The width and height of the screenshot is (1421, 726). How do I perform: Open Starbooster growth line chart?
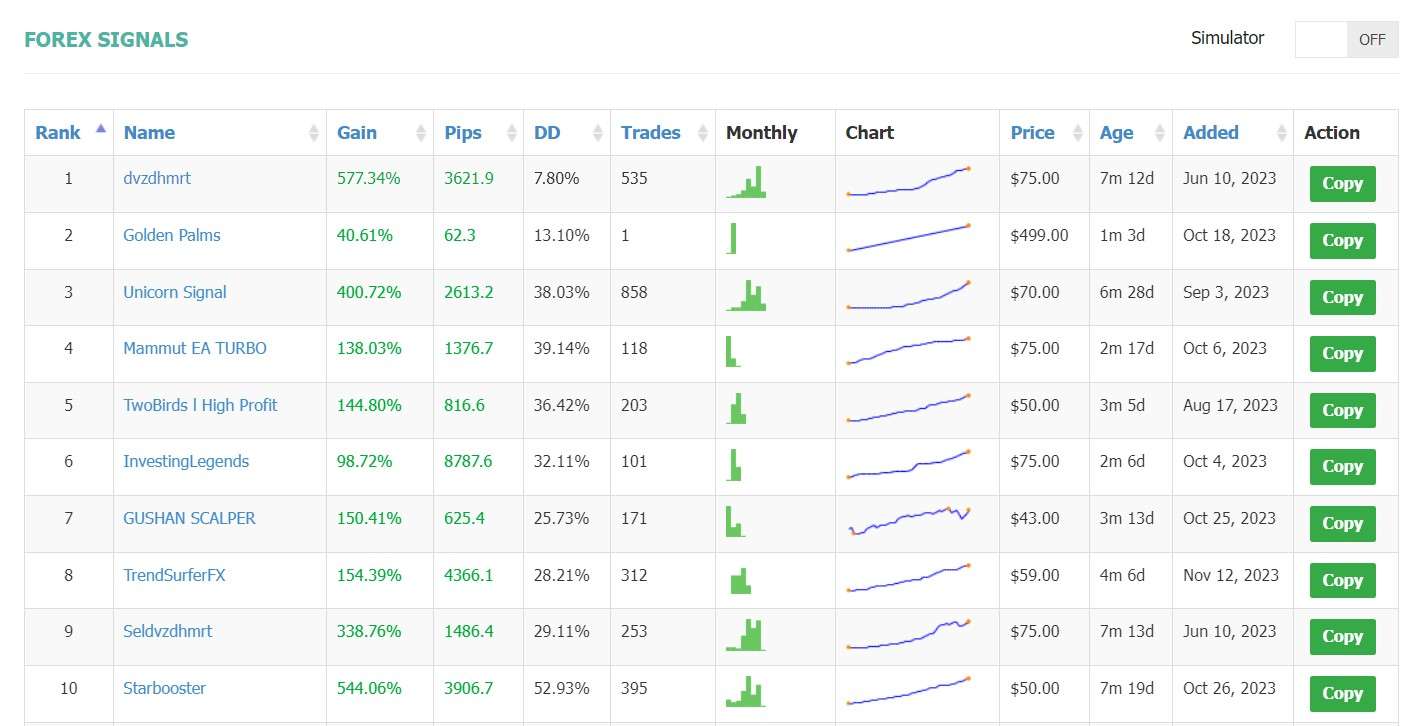[x=909, y=691]
